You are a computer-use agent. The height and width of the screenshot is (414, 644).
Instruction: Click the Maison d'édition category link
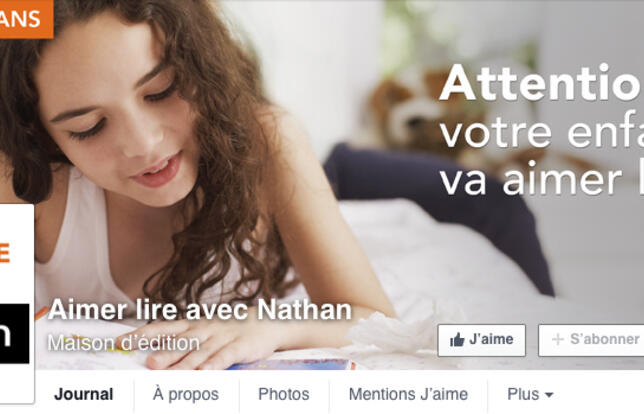[124, 343]
